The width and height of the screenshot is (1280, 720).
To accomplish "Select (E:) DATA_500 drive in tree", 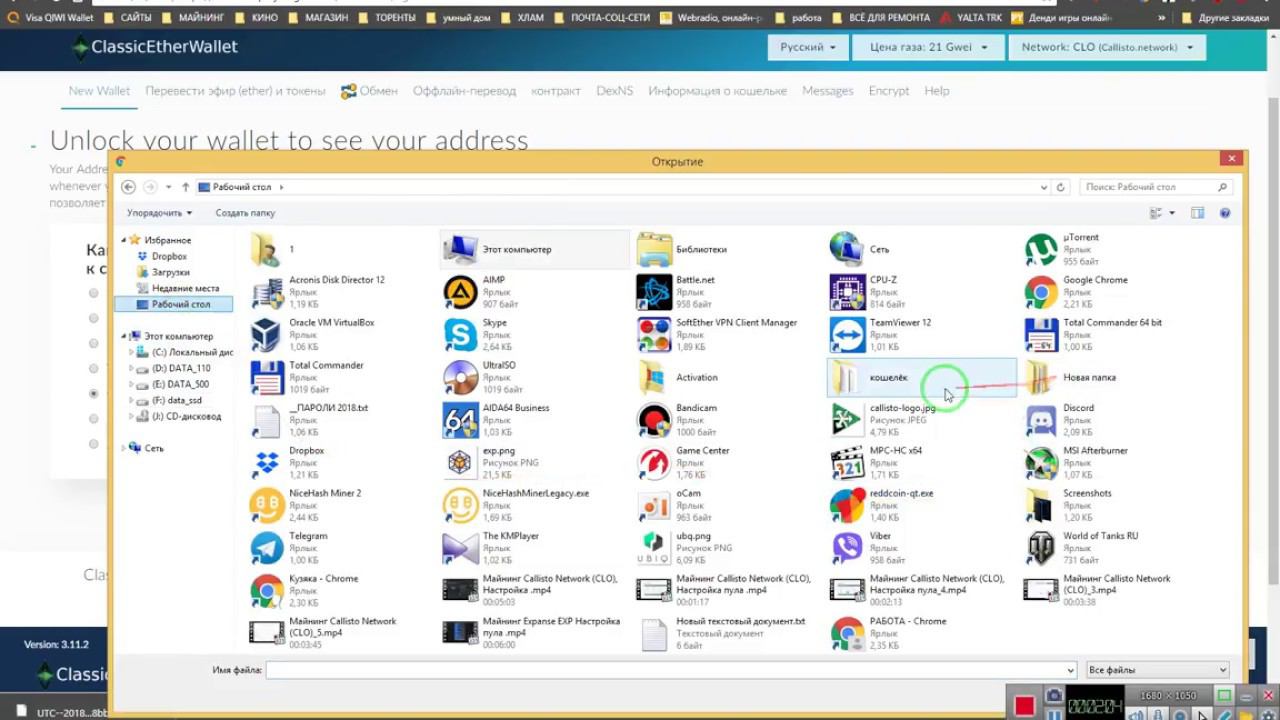I will (x=181, y=384).
